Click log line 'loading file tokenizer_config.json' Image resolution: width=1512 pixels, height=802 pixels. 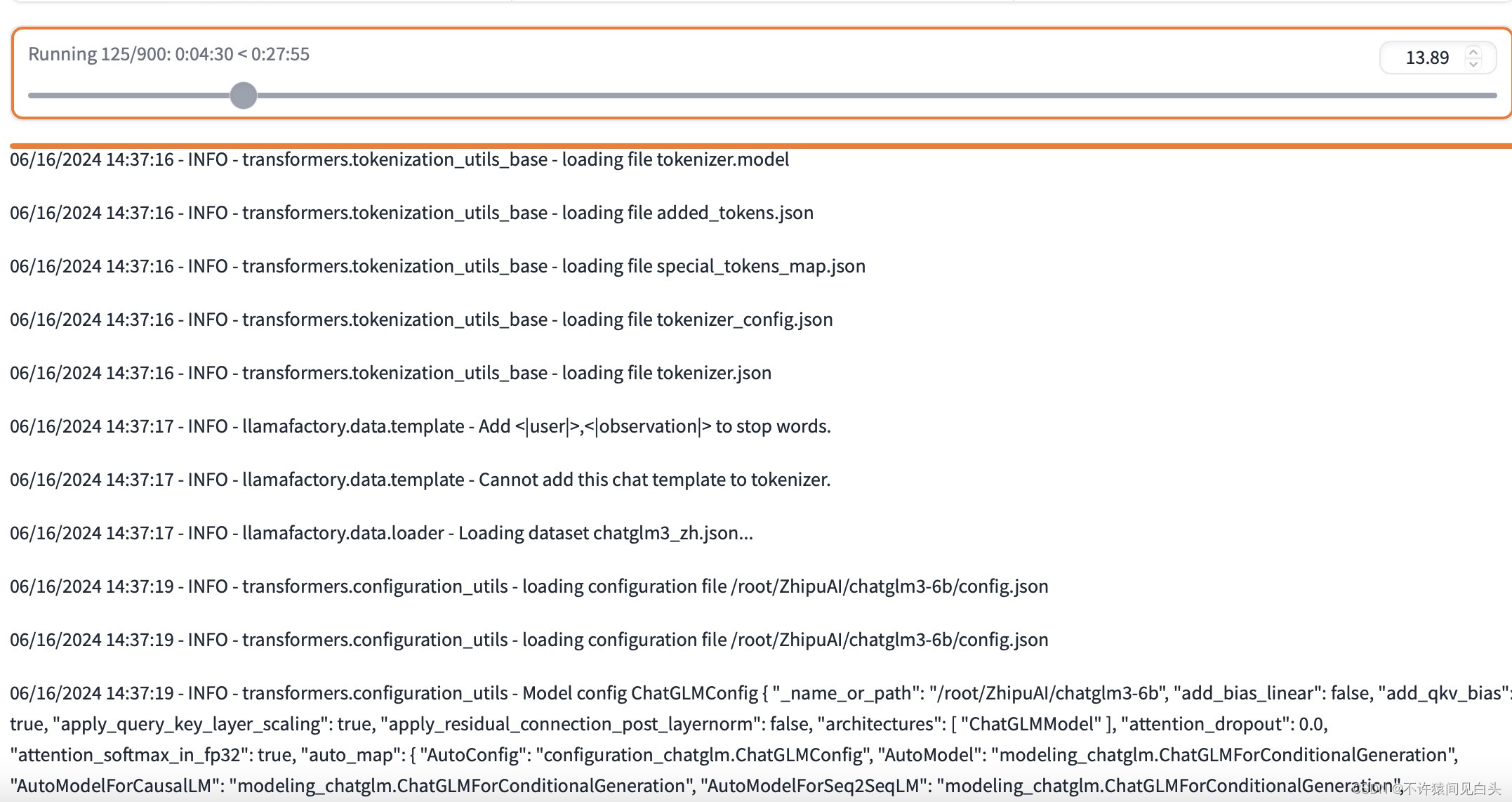pyautogui.click(x=421, y=320)
